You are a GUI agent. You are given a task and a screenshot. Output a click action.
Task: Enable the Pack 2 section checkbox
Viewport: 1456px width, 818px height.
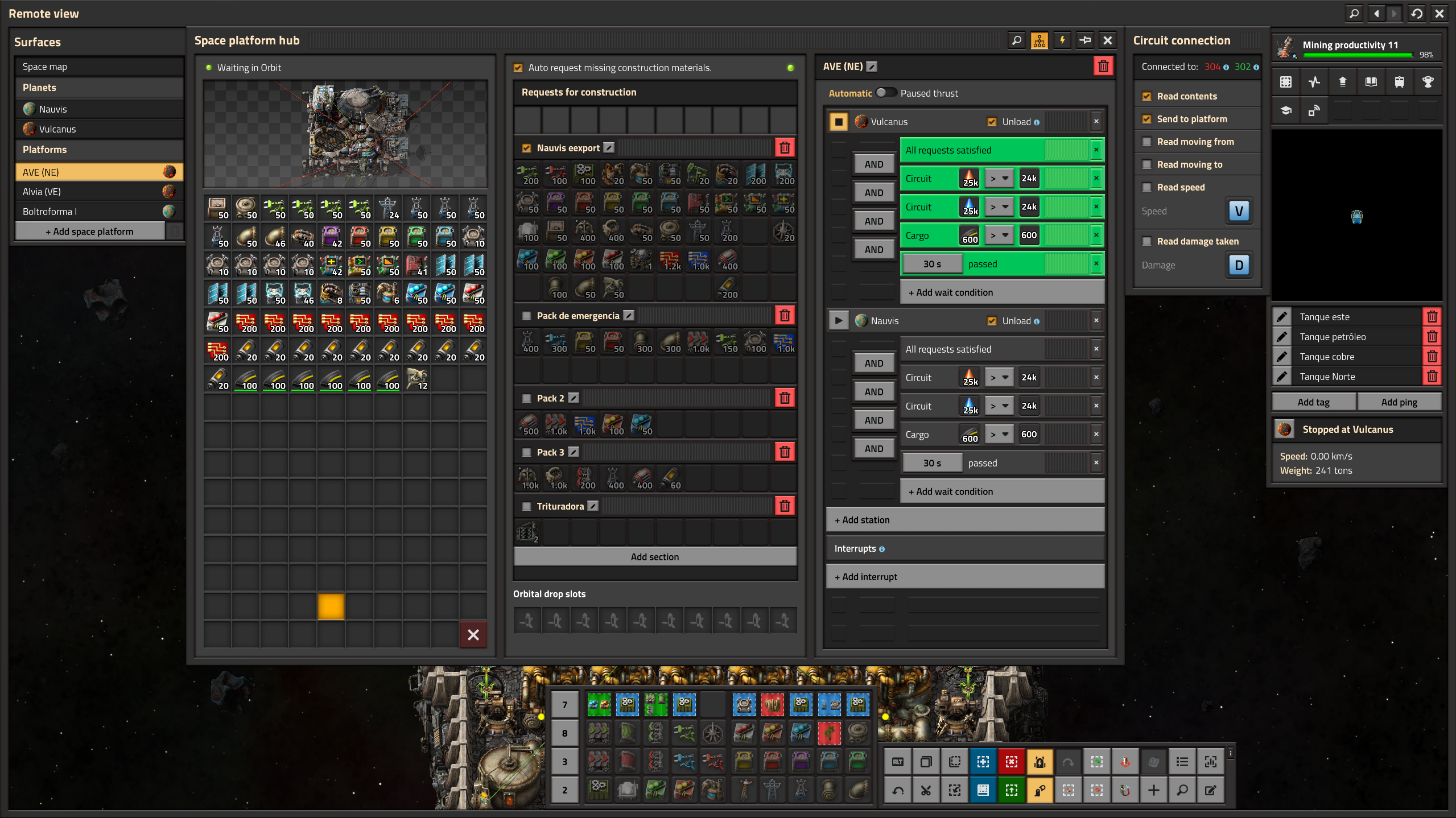(526, 398)
